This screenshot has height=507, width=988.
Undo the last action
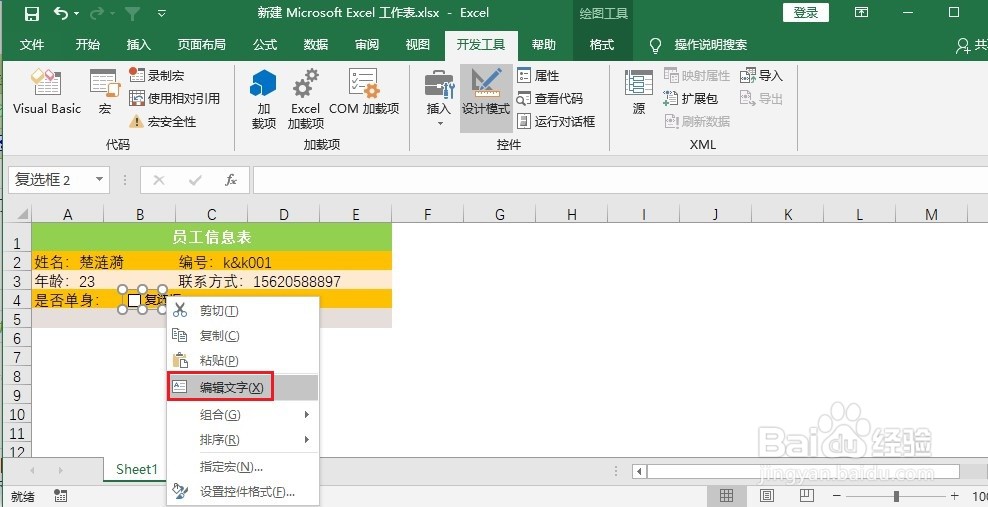tap(60, 13)
